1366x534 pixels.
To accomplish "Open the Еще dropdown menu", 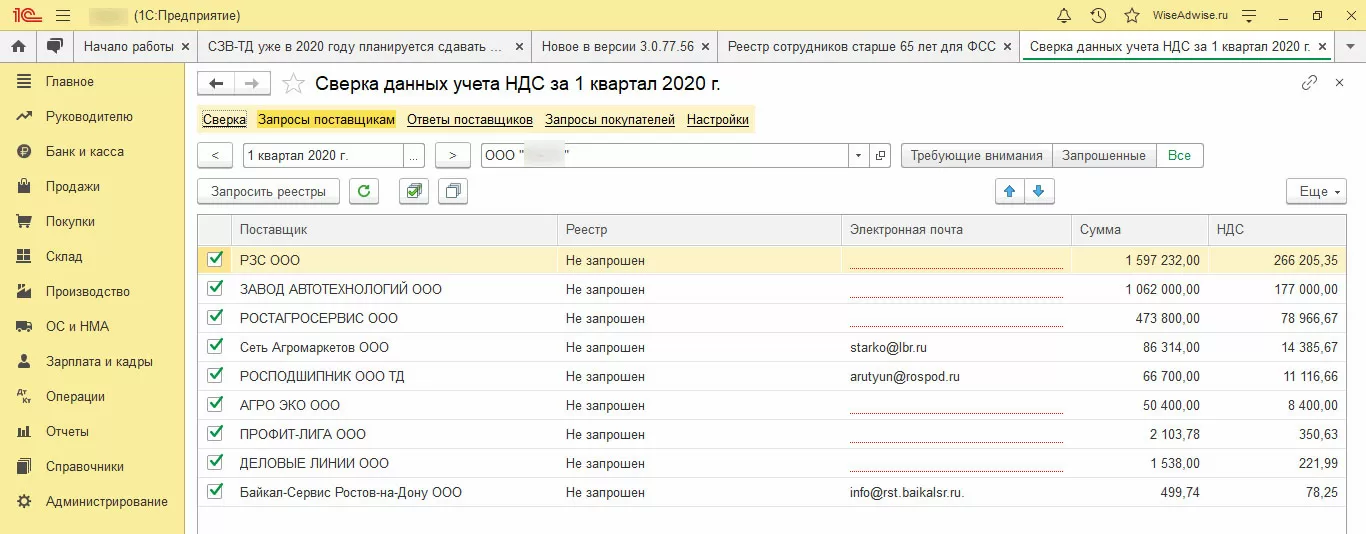I will click(x=1316, y=191).
